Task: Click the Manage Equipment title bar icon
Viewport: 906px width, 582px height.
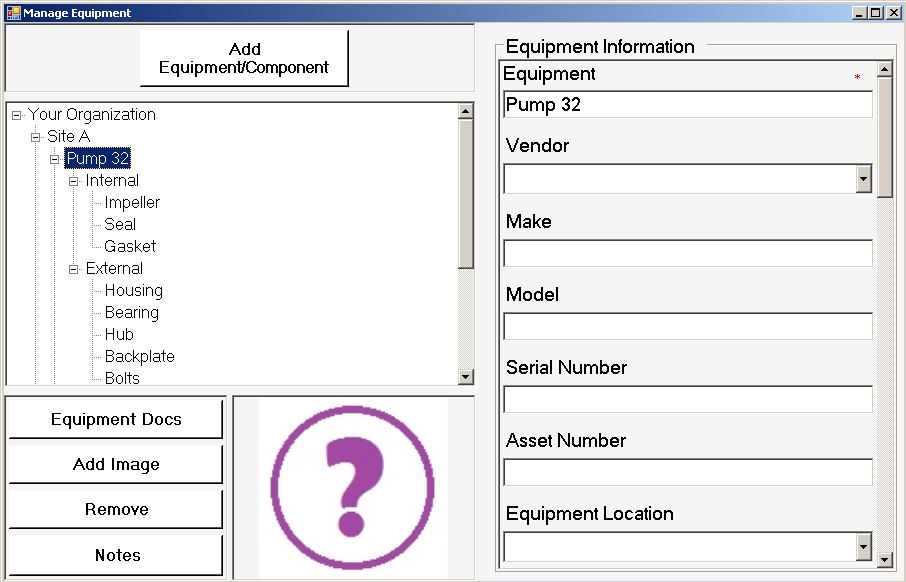Action: tap(13, 13)
